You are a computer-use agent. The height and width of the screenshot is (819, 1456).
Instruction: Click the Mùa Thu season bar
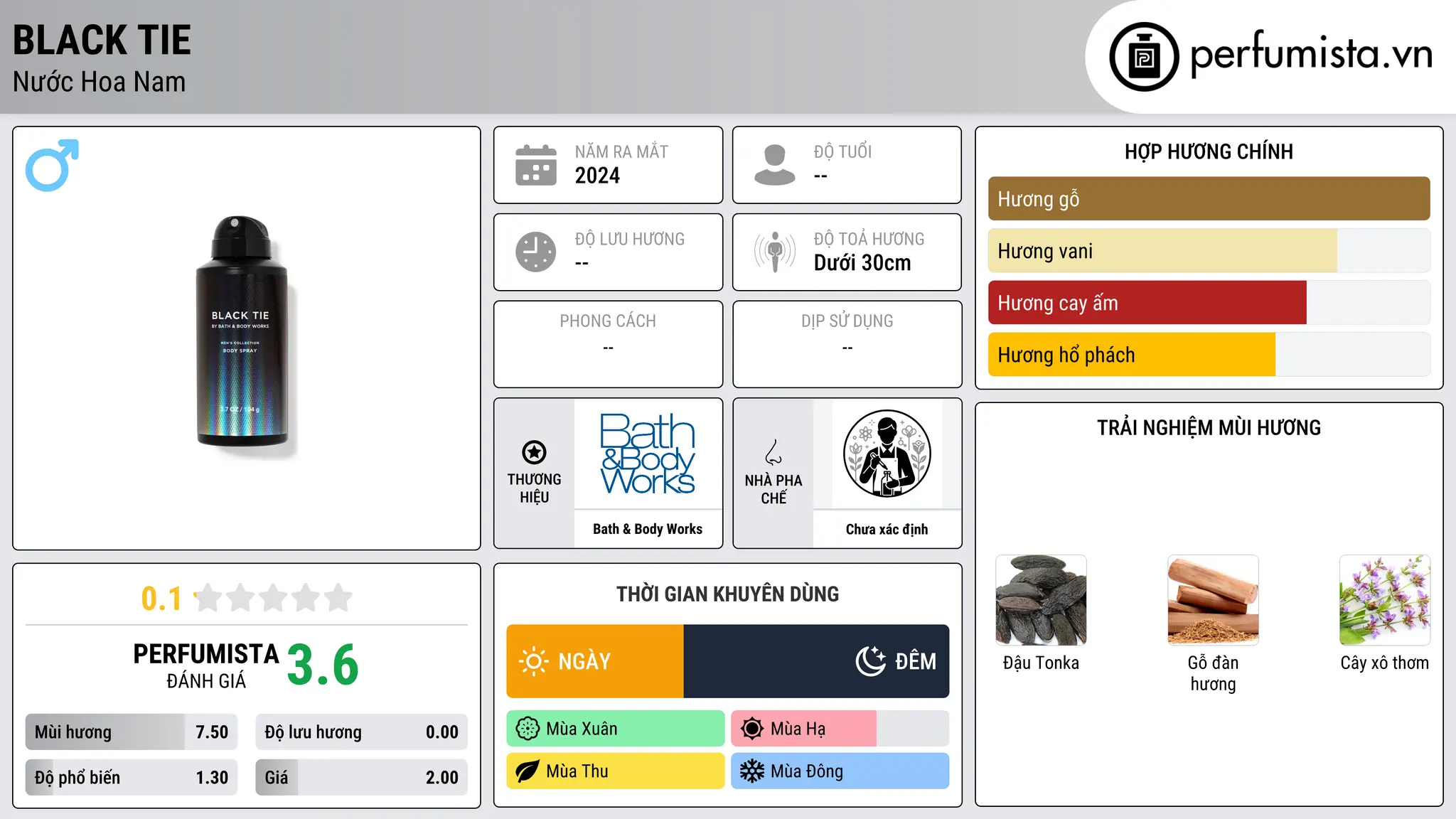[616, 771]
